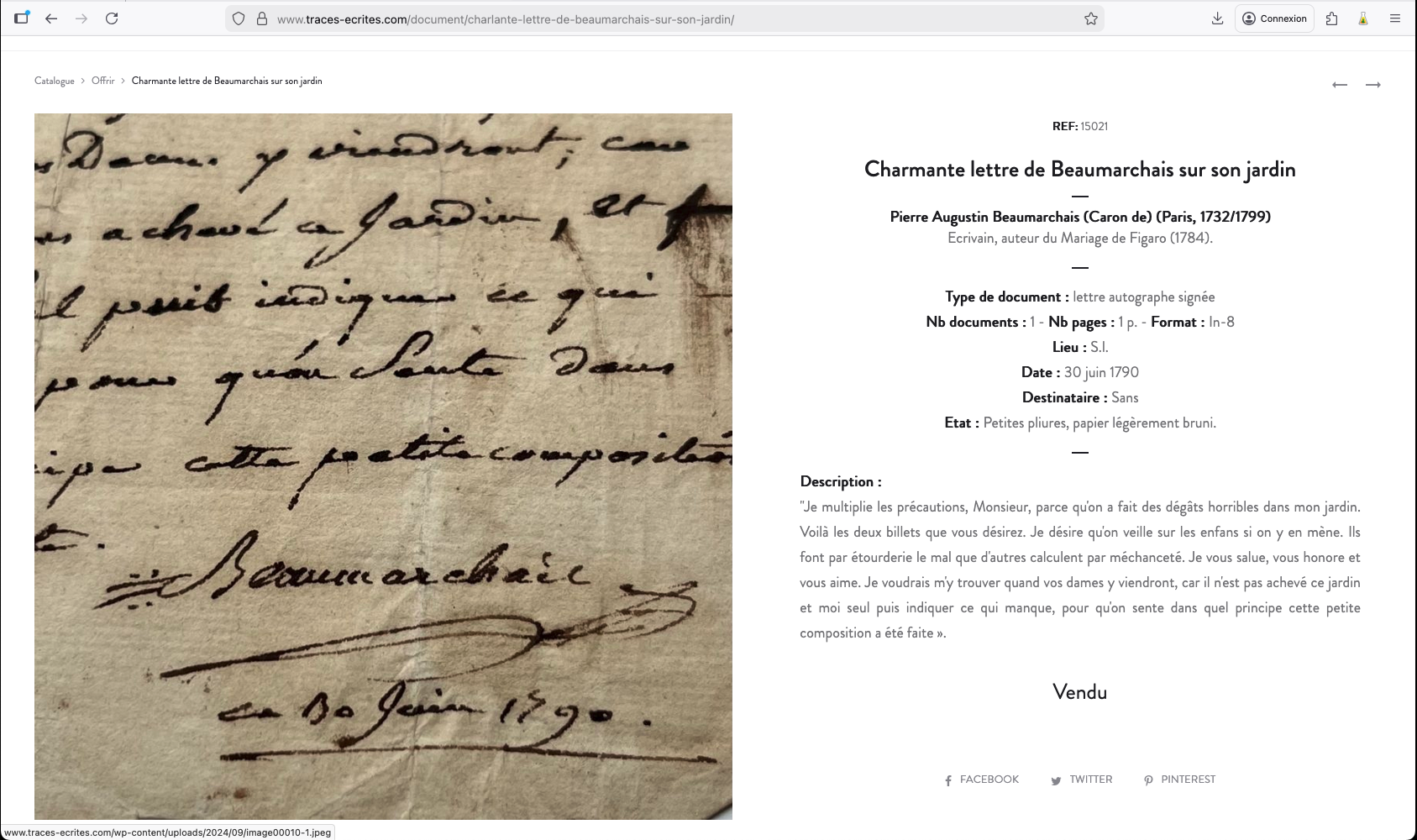Open the downloads panel icon
1417x840 pixels.
point(1217,18)
